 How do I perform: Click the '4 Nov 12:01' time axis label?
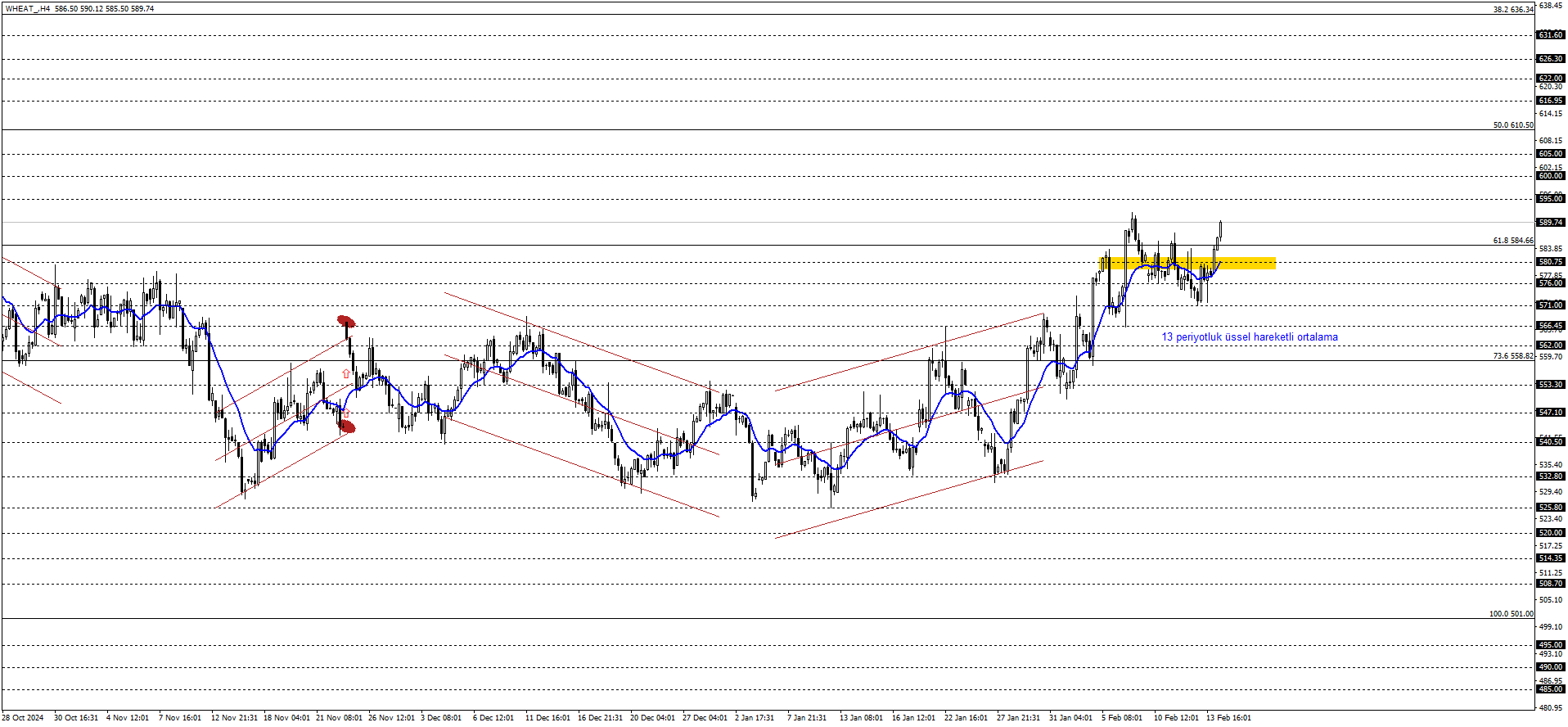tap(128, 718)
